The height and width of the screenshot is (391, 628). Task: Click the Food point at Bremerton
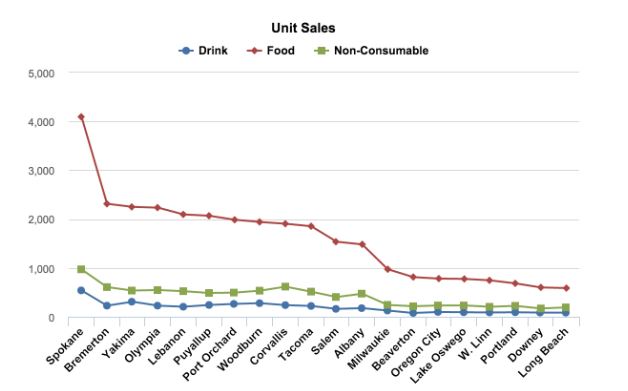tap(107, 204)
